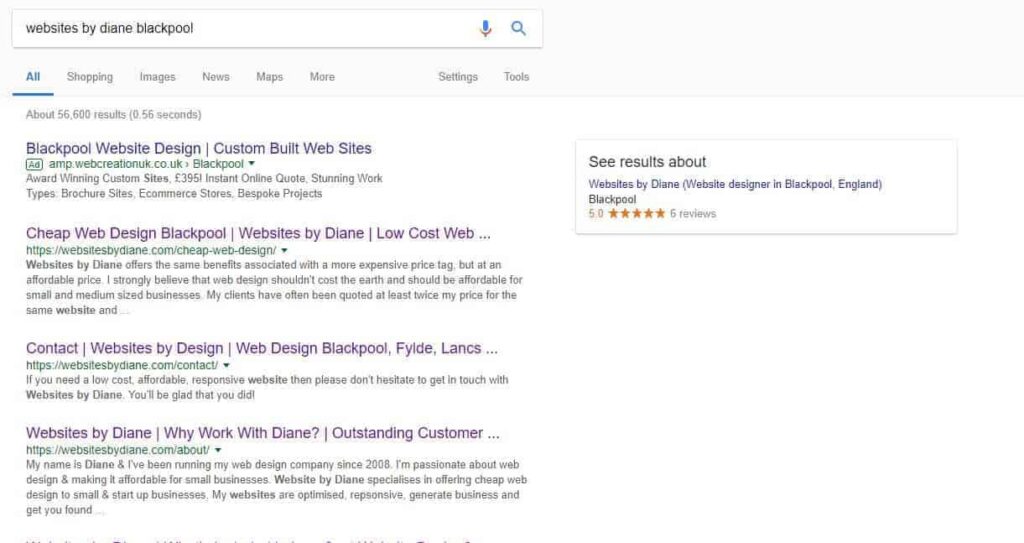
Task: Click Blackpool text in knowledge panel
Action: 612,199
